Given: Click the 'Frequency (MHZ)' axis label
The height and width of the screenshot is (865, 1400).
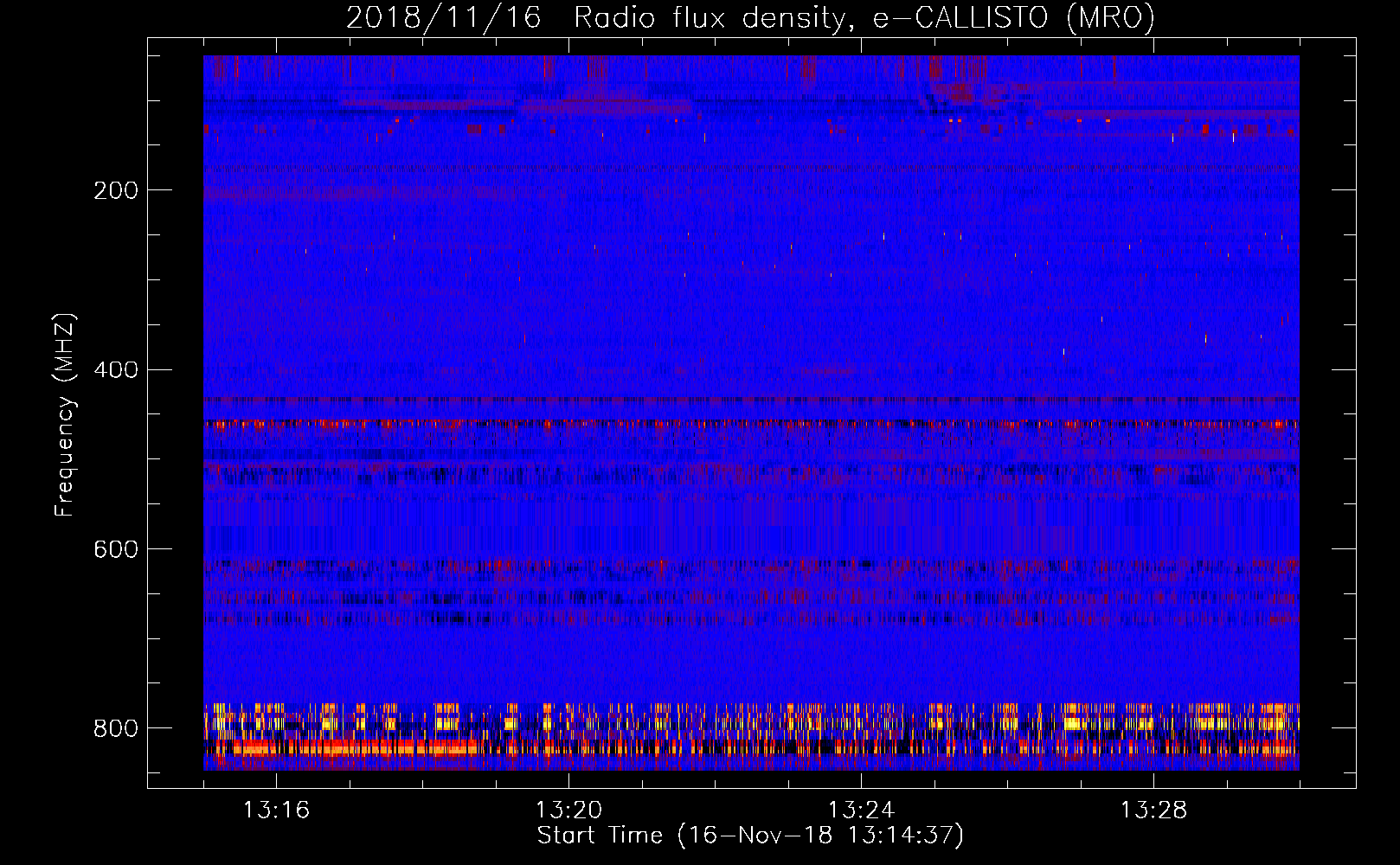Looking at the screenshot, I should (64, 414).
